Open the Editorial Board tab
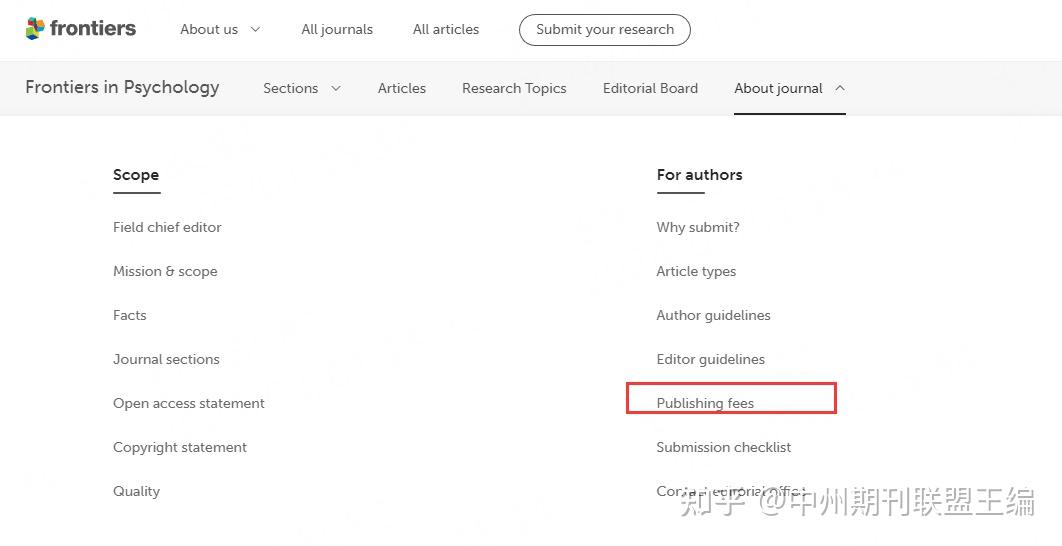 [650, 88]
